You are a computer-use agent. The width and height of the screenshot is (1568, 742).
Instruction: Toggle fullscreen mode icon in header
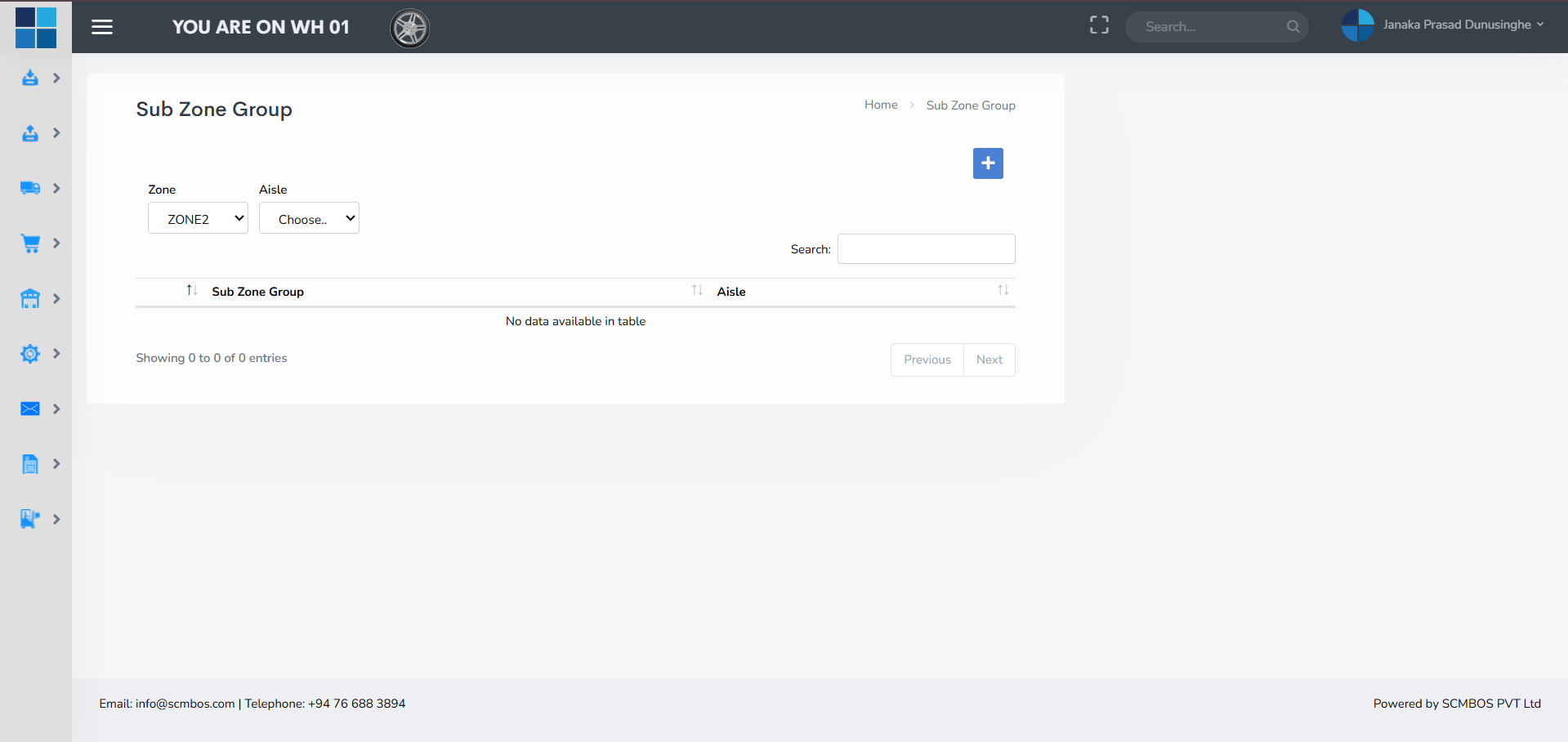(x=1099, y=25)
